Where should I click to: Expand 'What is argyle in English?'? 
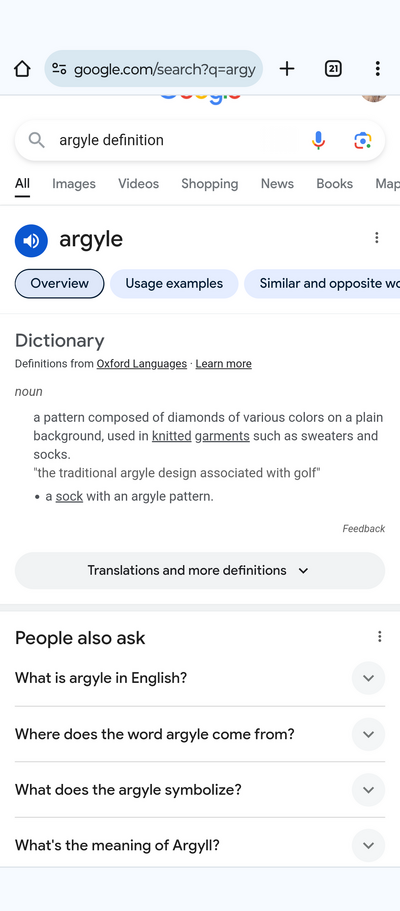tap(200, 678)
